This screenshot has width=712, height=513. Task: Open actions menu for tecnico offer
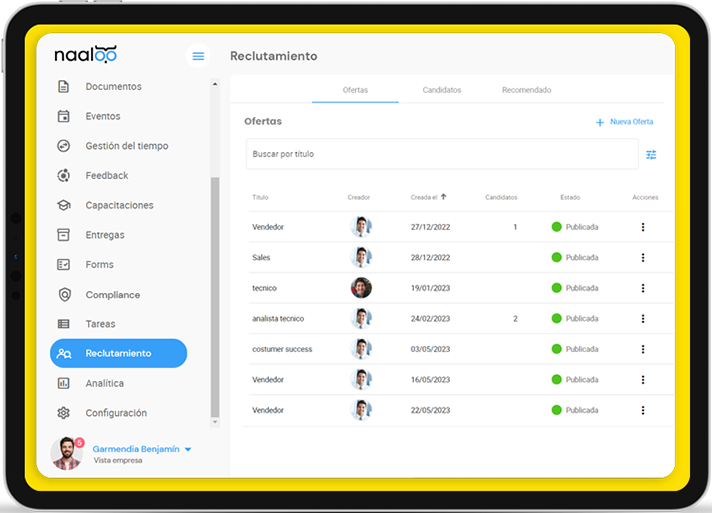pyautogui.click(x=643, y=288)
